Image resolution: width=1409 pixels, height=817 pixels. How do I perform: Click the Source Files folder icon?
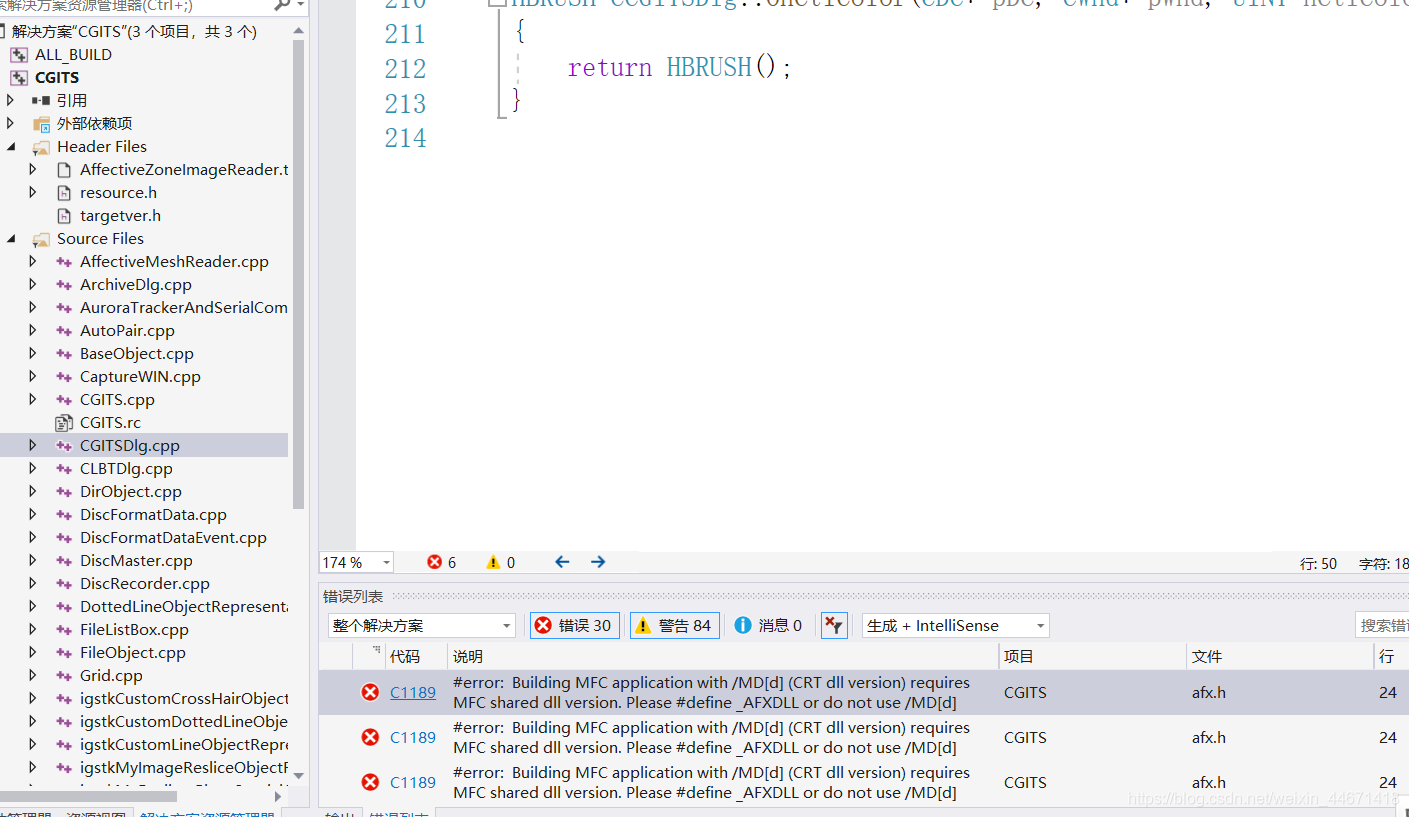click(x=41, y=238)
